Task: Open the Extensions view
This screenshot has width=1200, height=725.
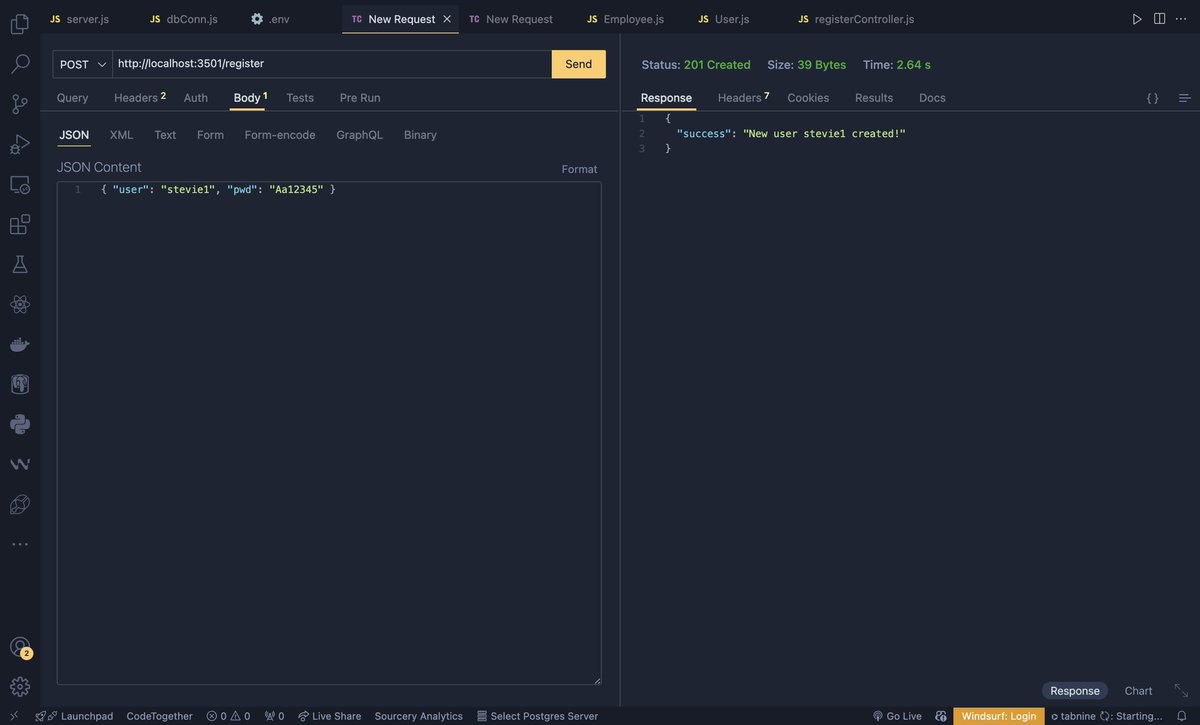Action: click(19, 224)
